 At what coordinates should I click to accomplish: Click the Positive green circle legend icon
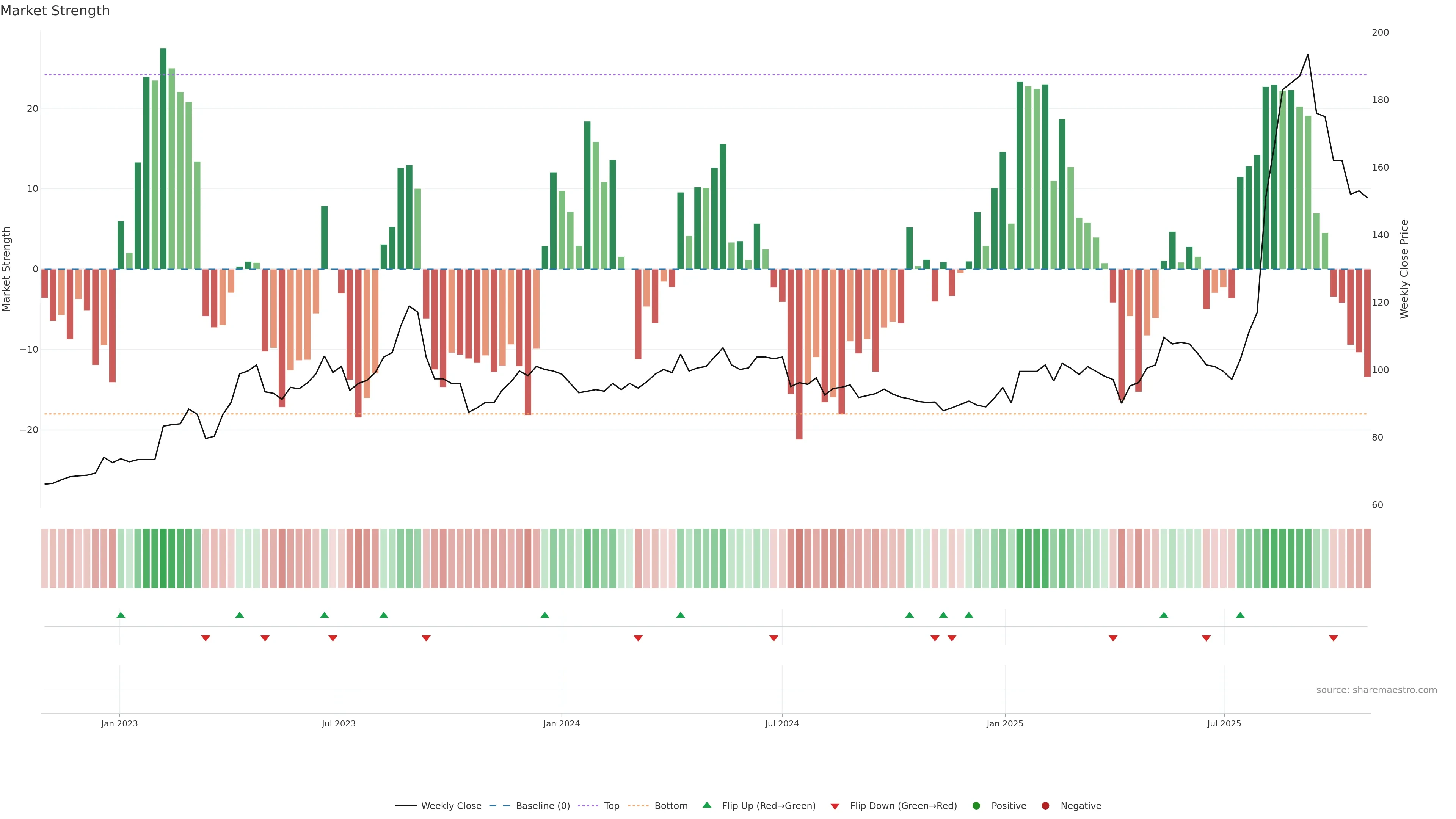click(976, 805)
